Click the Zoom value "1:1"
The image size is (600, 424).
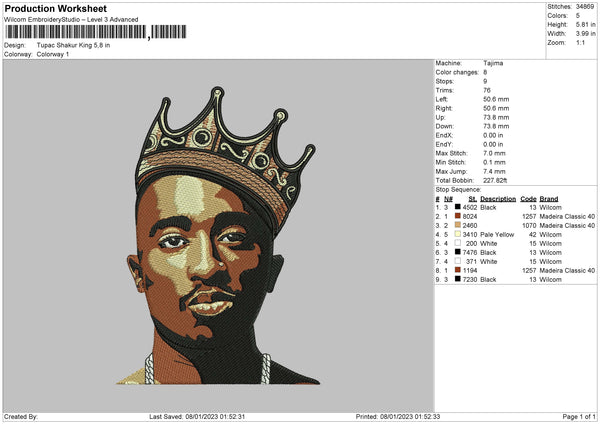tap(580, 42)
